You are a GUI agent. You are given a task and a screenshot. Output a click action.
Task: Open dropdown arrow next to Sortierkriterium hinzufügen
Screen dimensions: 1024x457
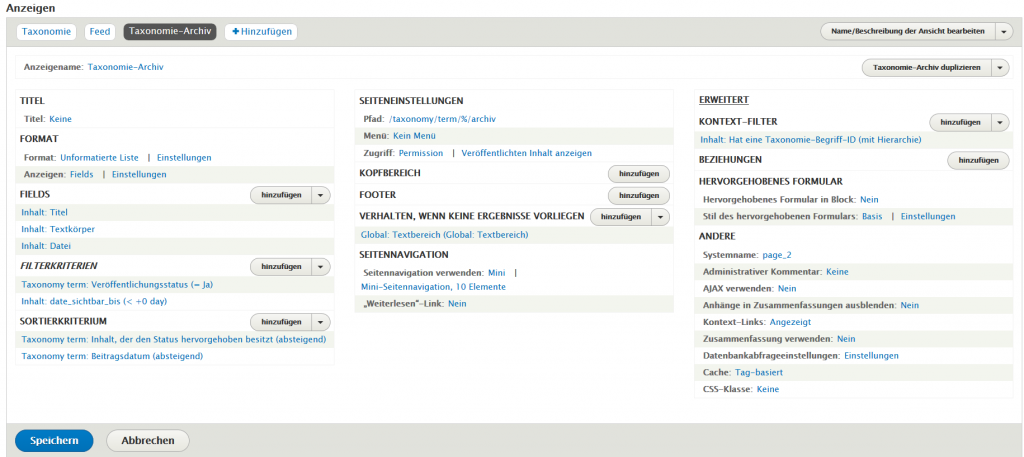click(320, 322)
